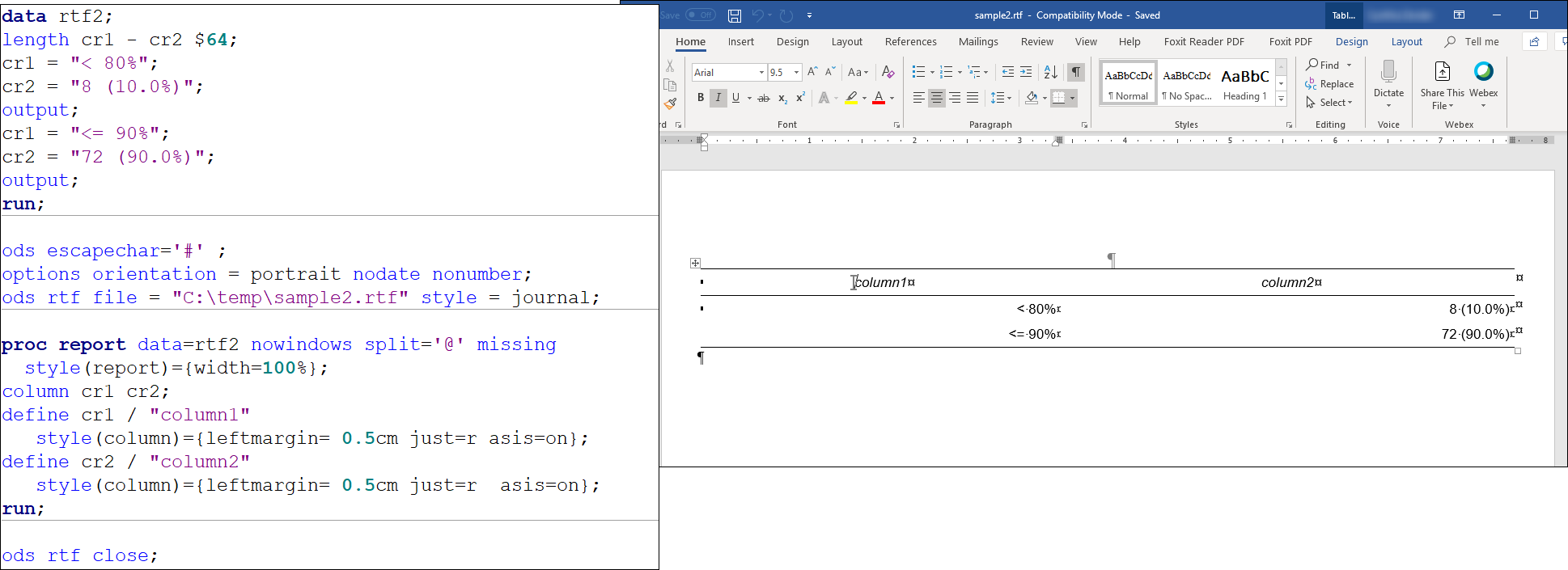
Task: Click the Format Painter brush icon
Action: coord(670,103)
